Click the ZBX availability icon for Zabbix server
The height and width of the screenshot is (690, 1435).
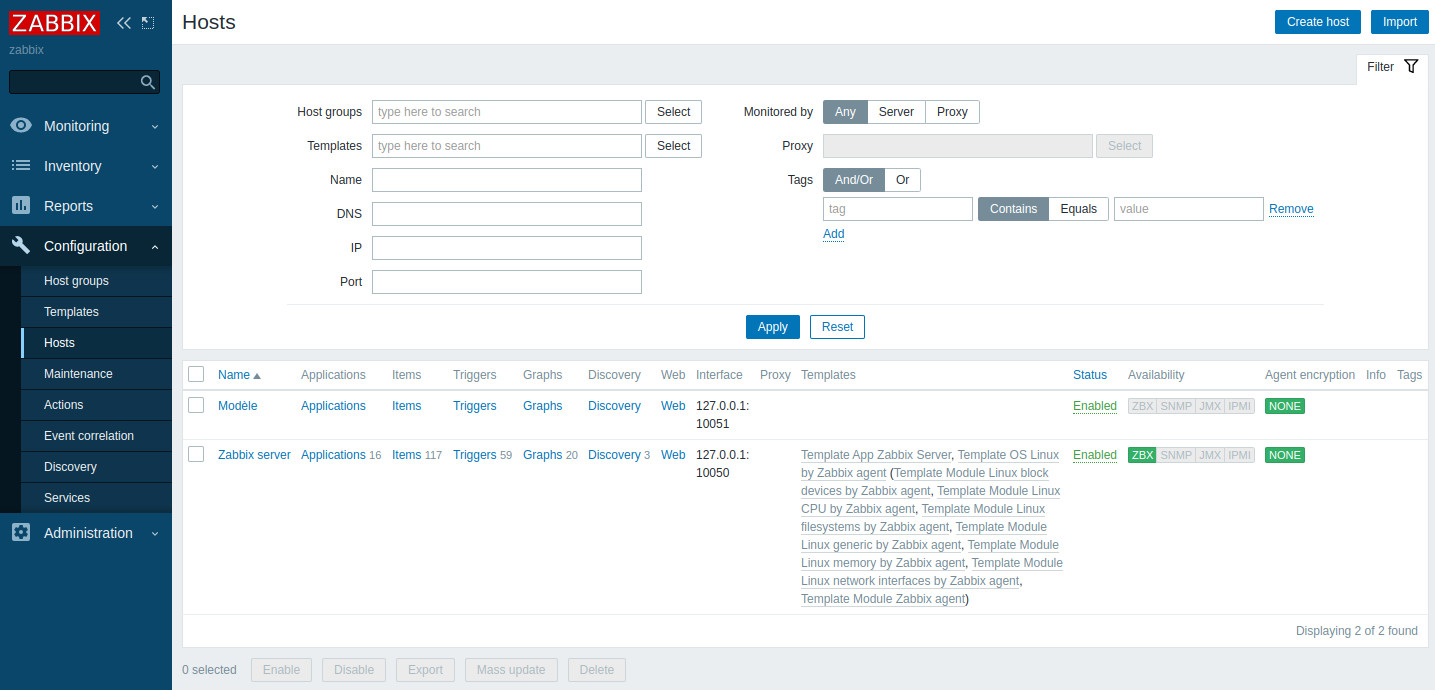point(1142,454)
